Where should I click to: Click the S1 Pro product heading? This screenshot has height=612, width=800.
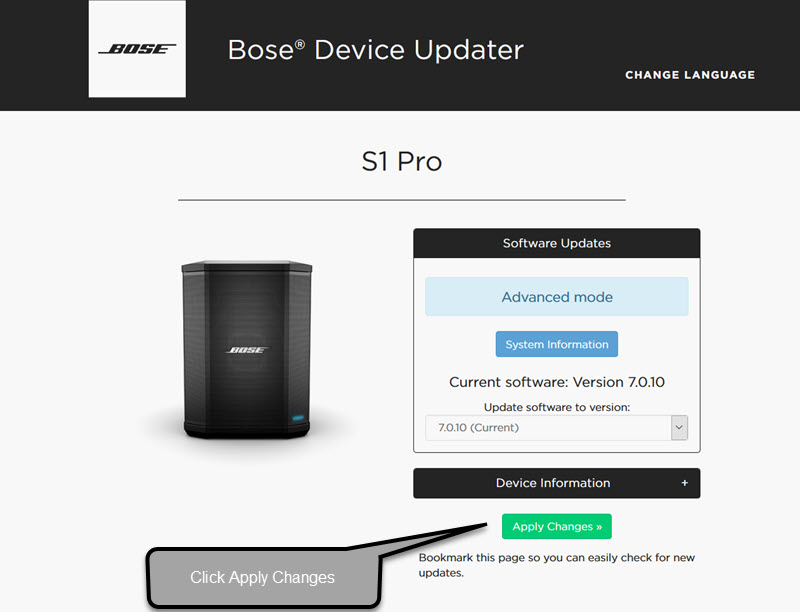point(401,161)
